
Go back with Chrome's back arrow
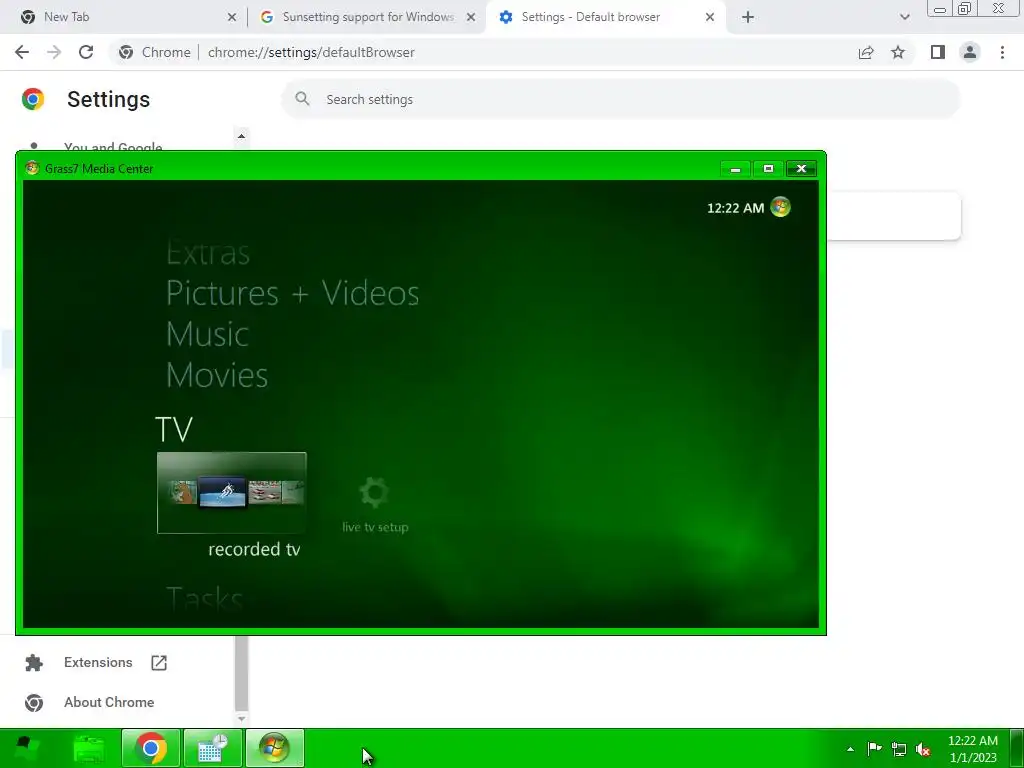click(x=22, y=52)
